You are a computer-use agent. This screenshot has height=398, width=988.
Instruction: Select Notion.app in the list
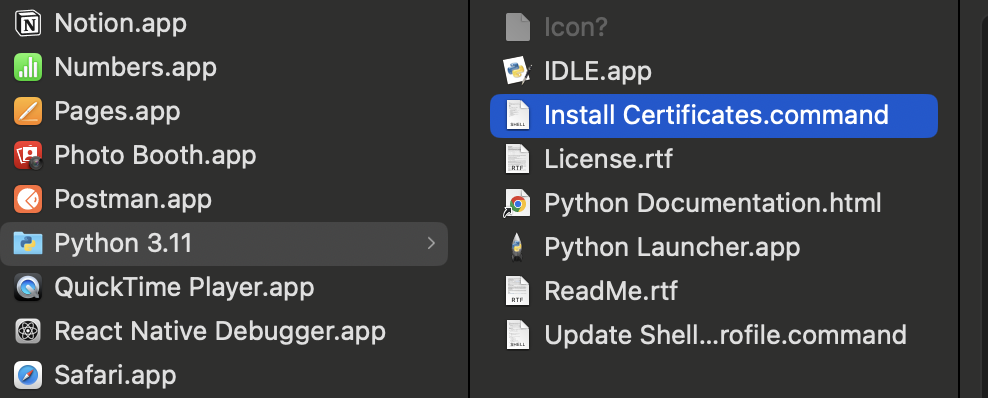point(120,23)
